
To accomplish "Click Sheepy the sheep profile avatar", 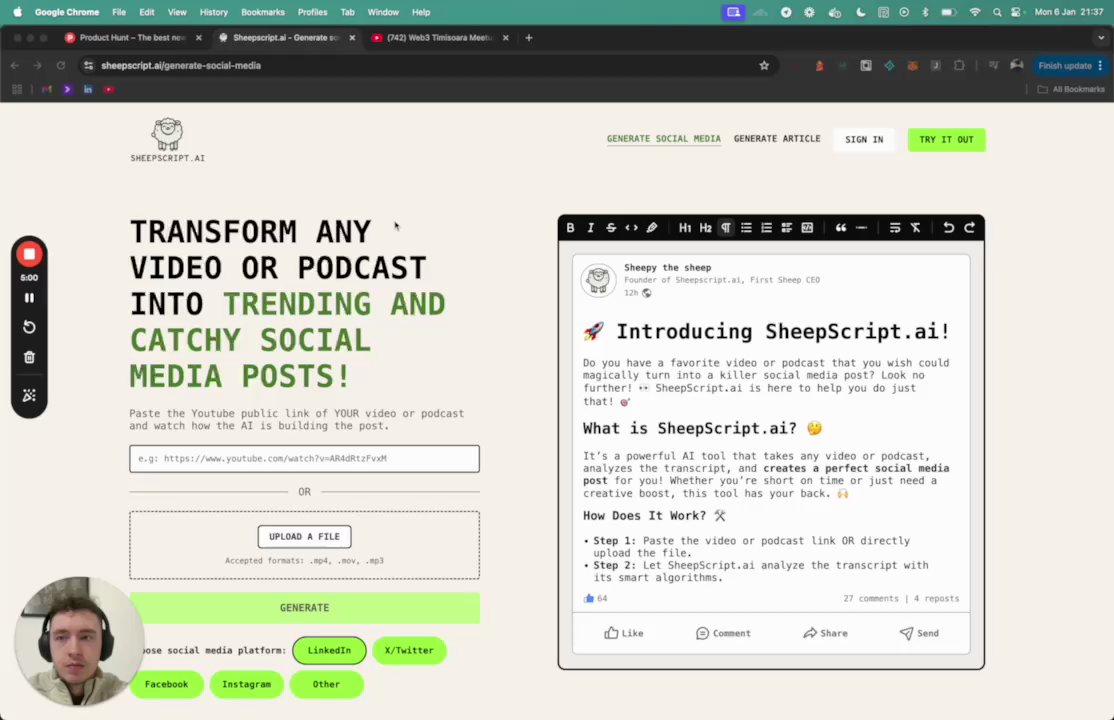I will [598, 280].
